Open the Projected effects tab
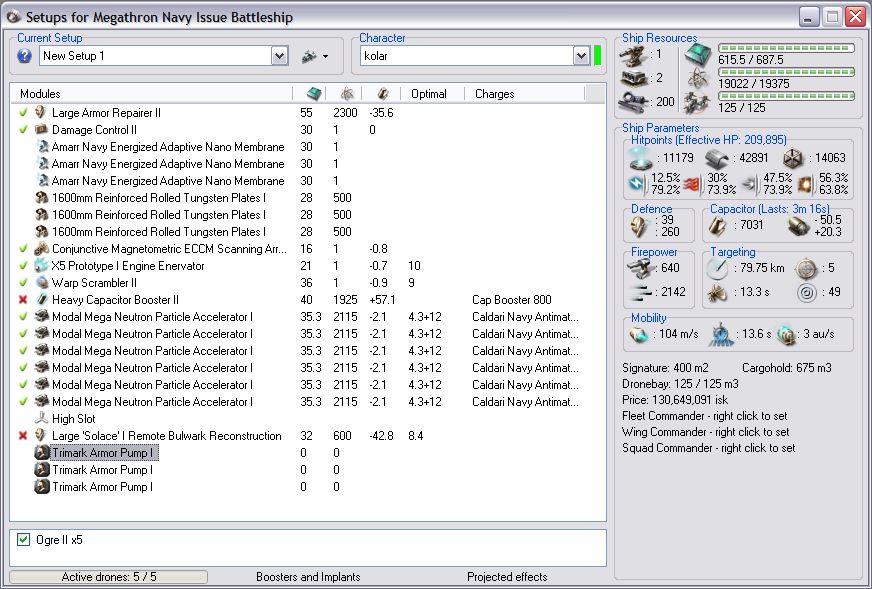This screenshot has height=589, width=872. pyautogui.click(x=507, y=577)
